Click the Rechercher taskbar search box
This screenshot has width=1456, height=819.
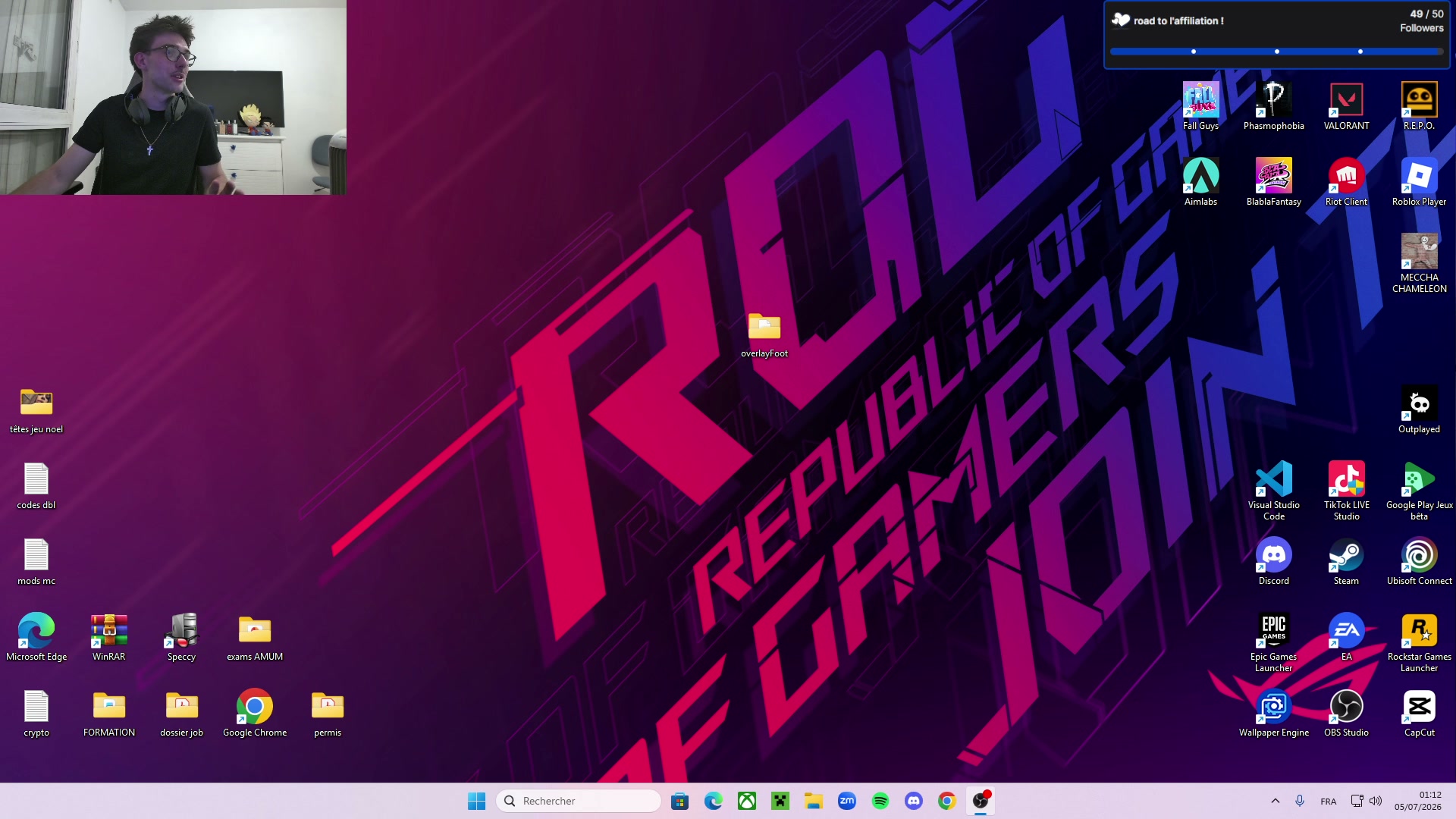tap(578, 801)
